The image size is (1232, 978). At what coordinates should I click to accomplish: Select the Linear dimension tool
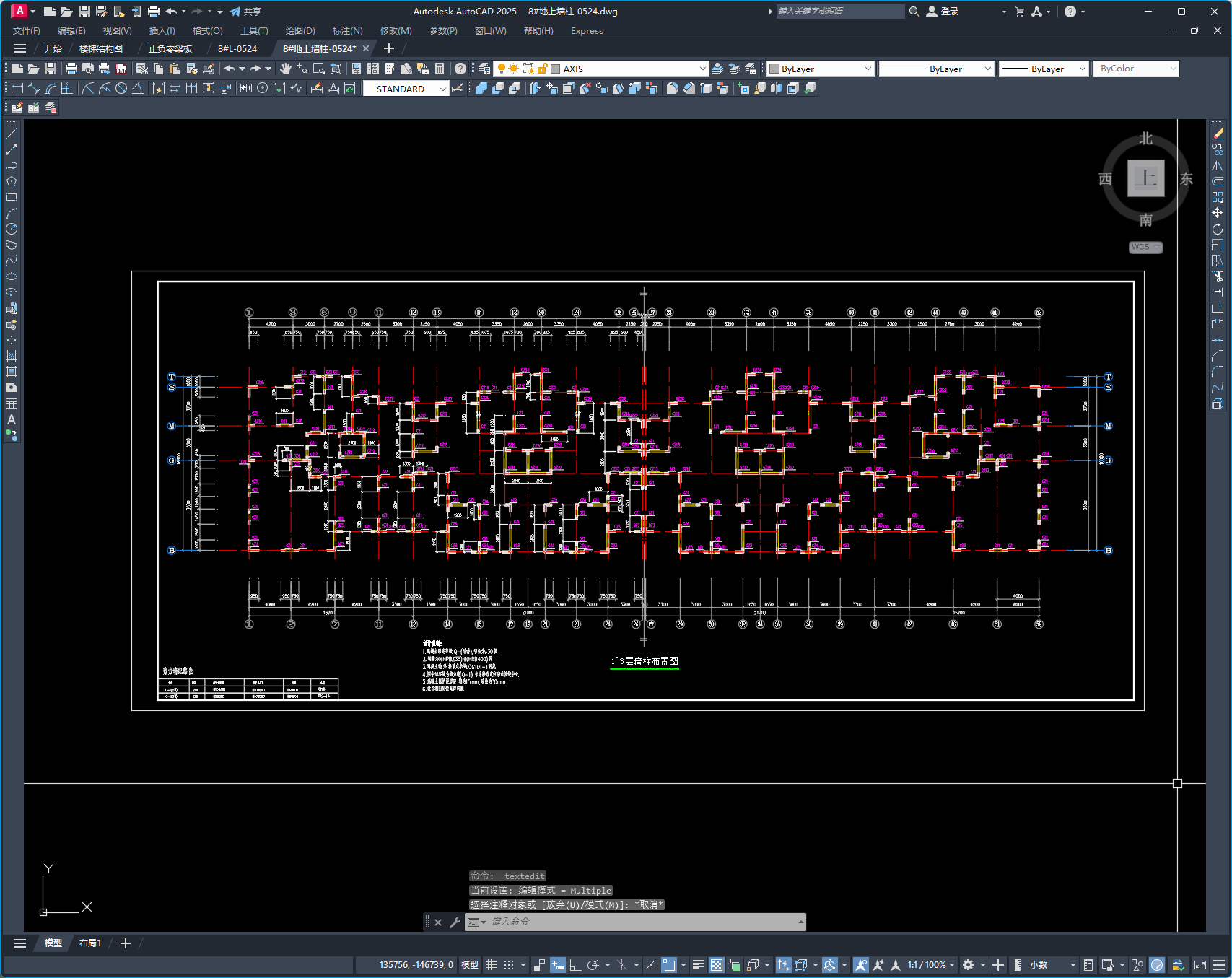coord(17,88)
